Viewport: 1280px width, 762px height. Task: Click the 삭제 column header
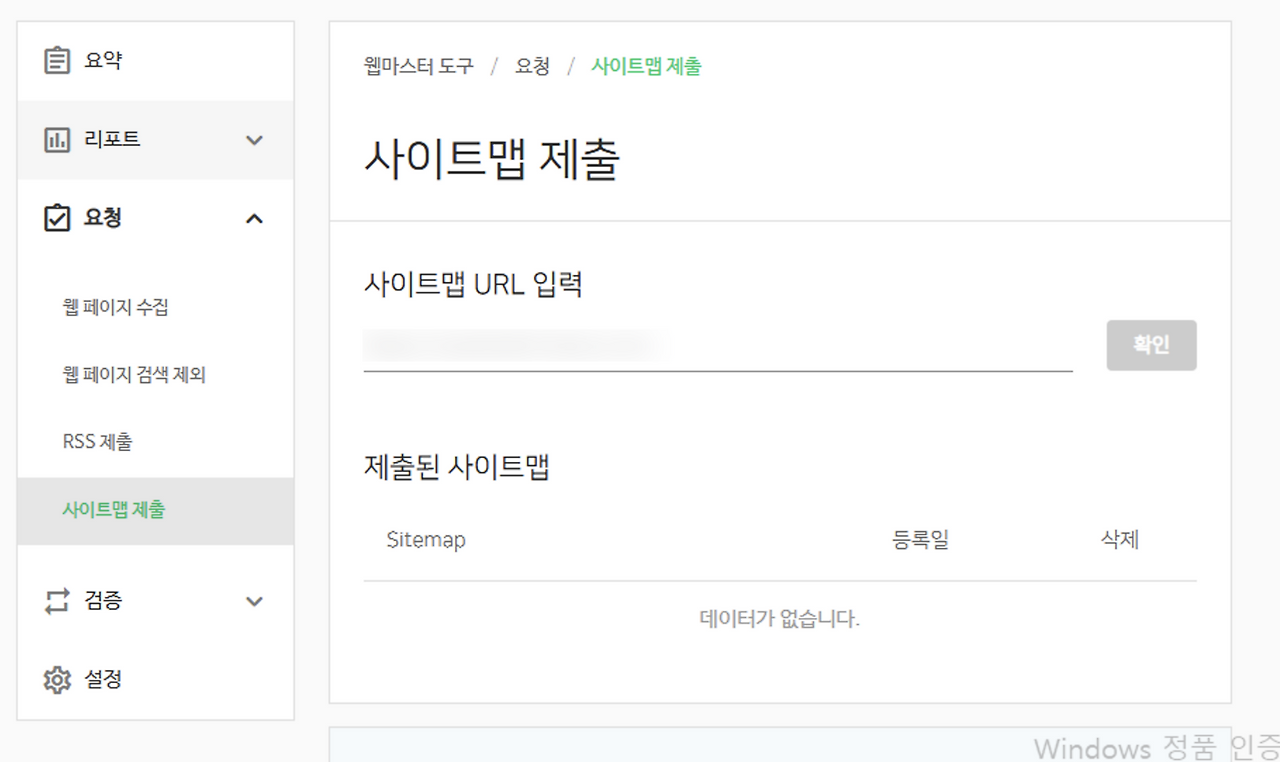(x=1118, y=539)
